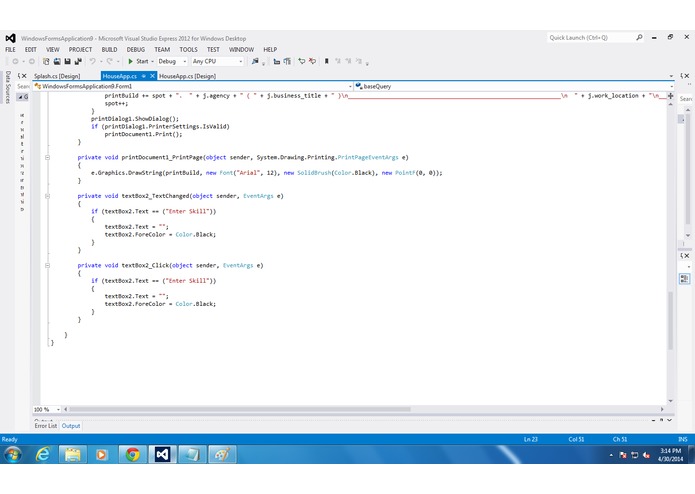Open the Debug configuration dropdown
The height and width of the screenshot is (494, 695).
click(x=172, y=62)
